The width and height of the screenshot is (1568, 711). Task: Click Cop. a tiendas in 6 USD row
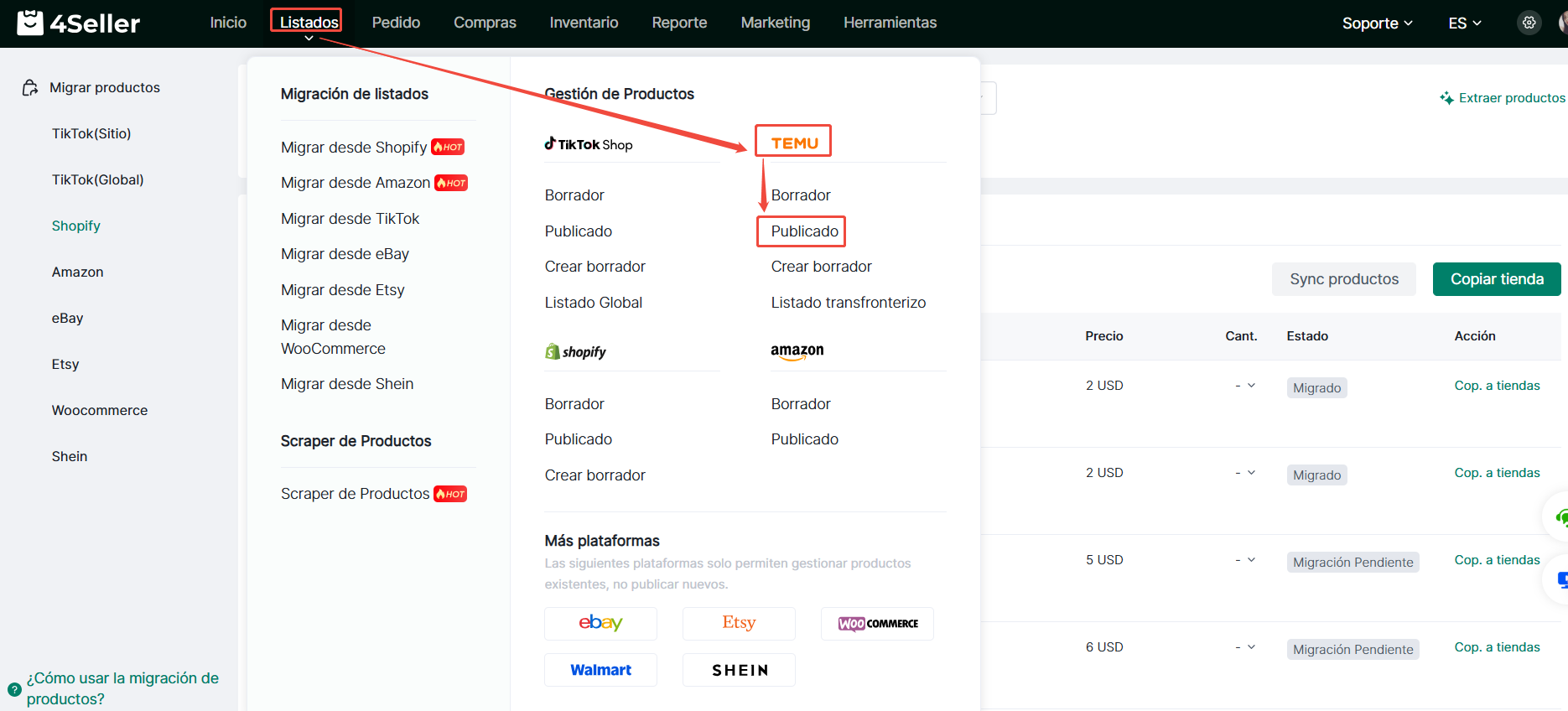pyautogui.click(x=1497, y=647)
